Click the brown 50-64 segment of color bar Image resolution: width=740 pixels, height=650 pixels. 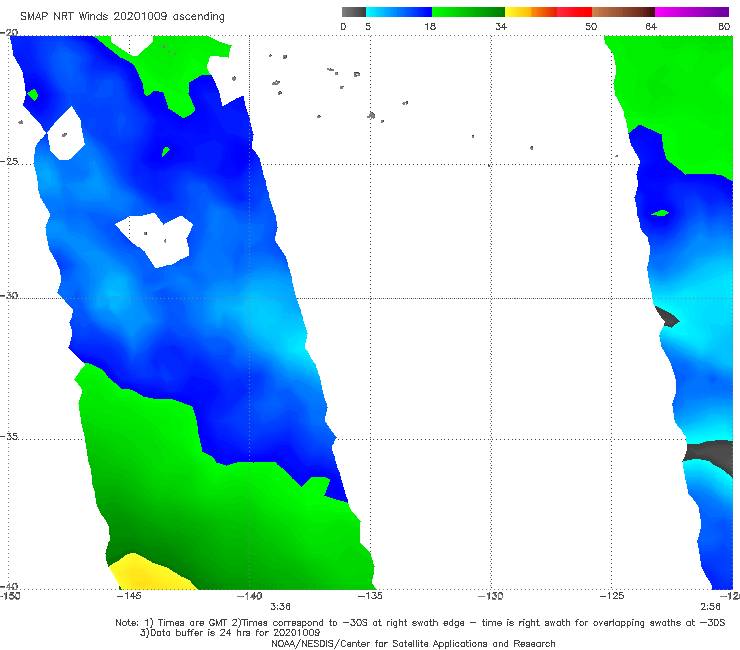(x=623, y=12)
